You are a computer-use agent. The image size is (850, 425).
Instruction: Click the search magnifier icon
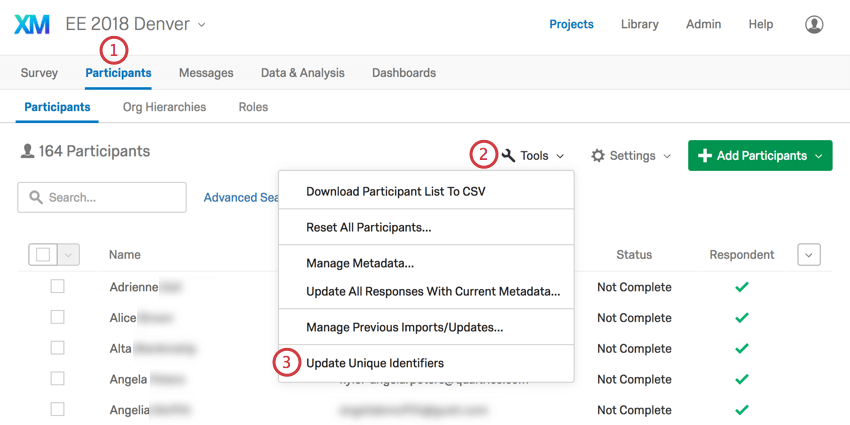point(36,198)
